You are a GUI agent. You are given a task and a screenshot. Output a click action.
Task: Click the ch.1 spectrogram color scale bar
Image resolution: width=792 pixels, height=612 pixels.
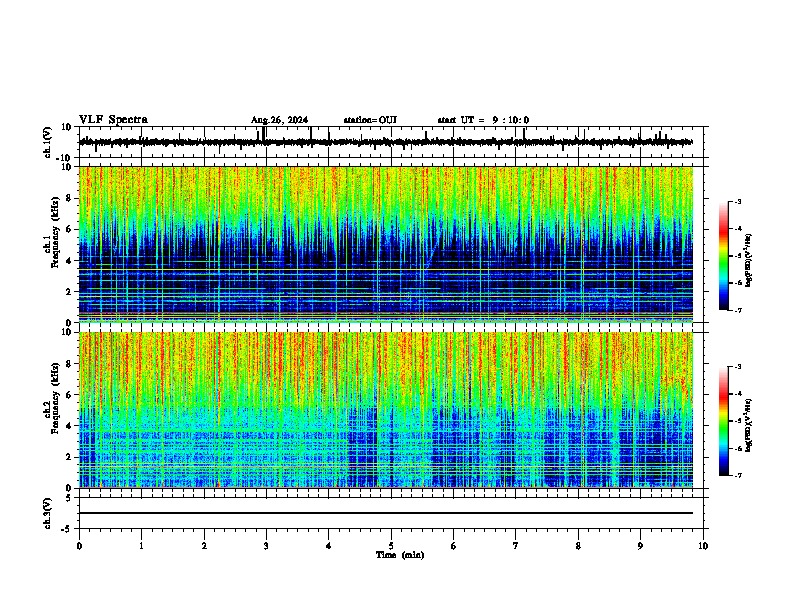(724, 256)
